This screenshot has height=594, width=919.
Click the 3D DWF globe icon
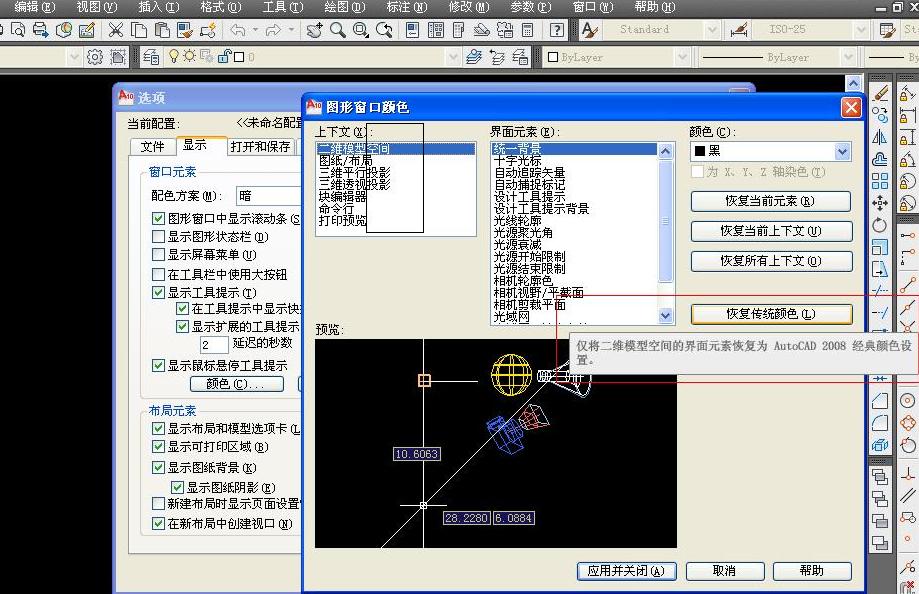click(64, 29)
